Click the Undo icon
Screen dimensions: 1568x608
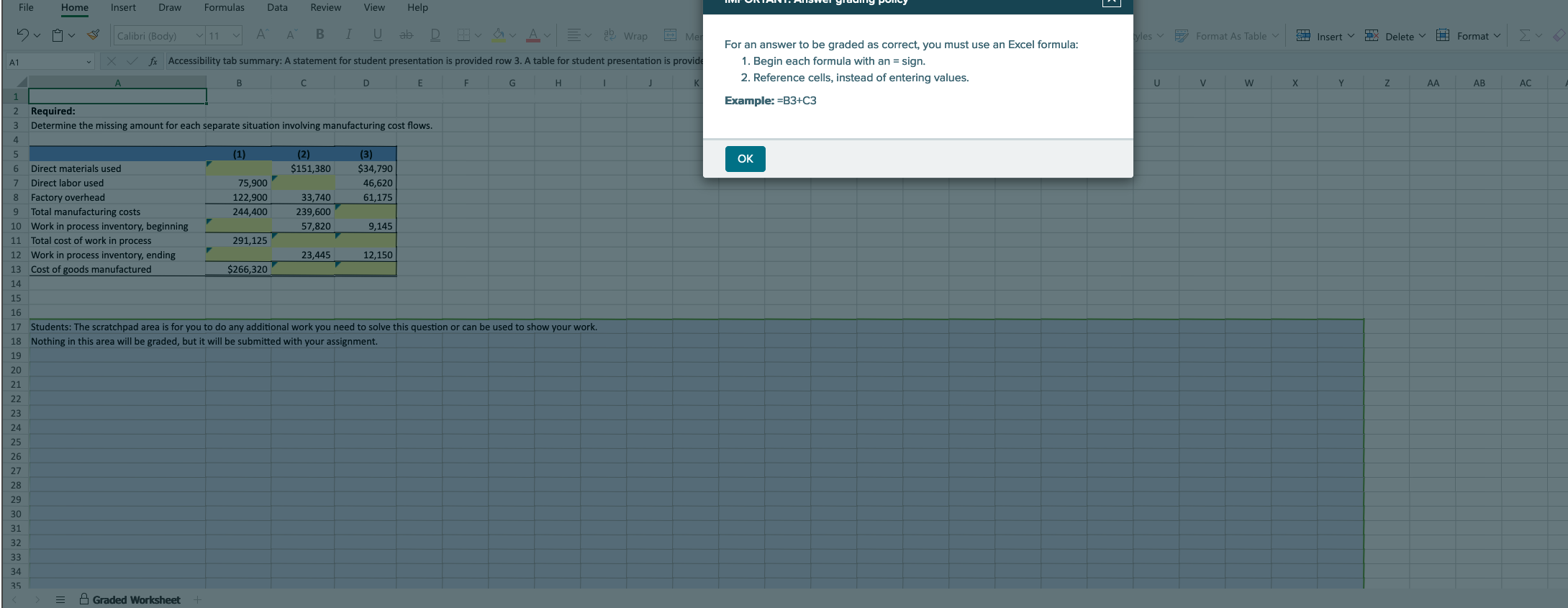click(x=22, y=35)
